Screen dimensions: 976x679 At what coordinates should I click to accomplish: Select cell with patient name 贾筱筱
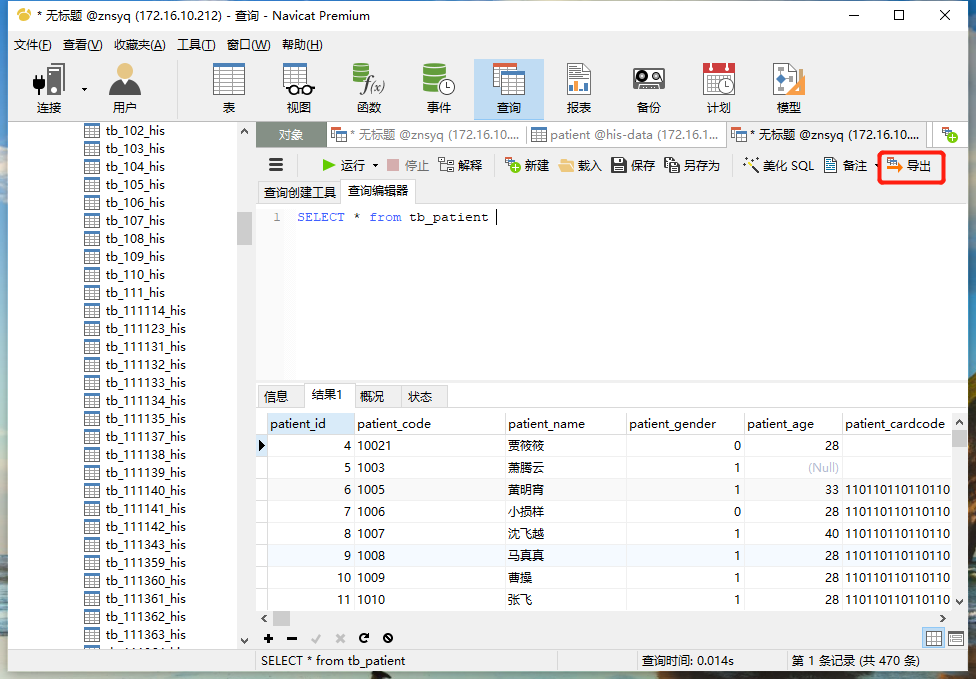tap(566, 446)
